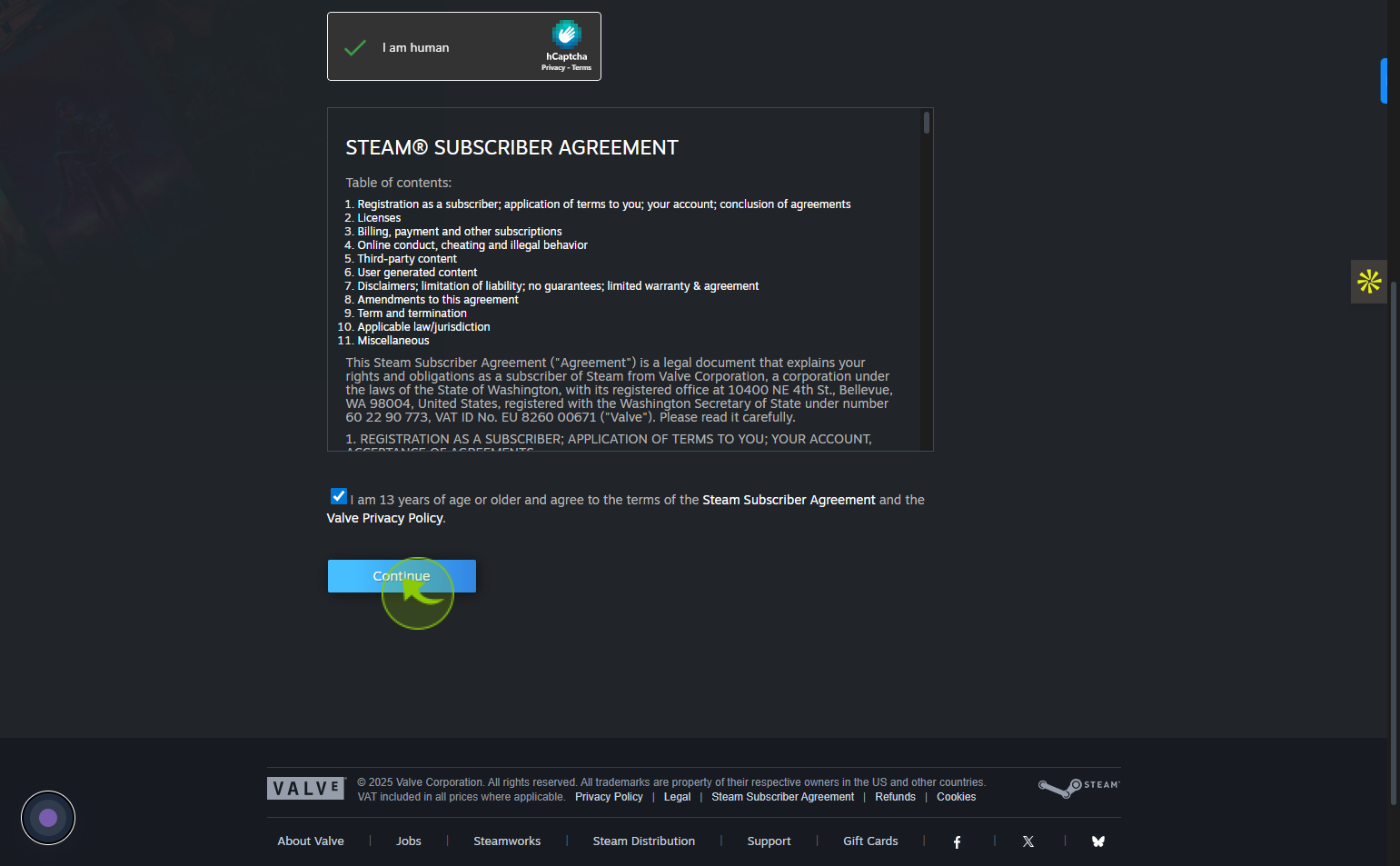Click the hCaptcha hand logo

click(x=567, y=34)
